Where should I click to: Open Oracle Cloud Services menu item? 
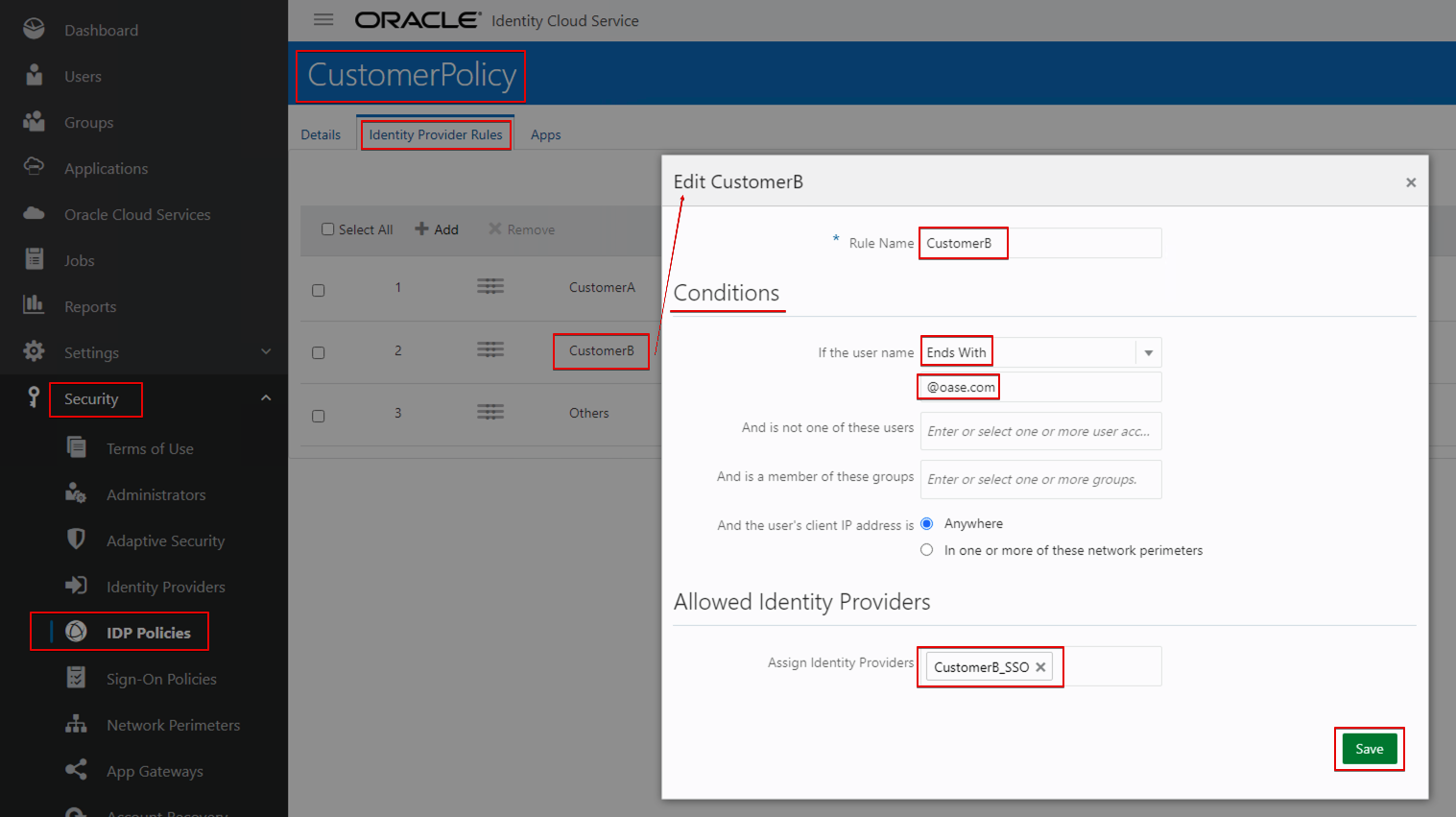(x=137, y=214)
